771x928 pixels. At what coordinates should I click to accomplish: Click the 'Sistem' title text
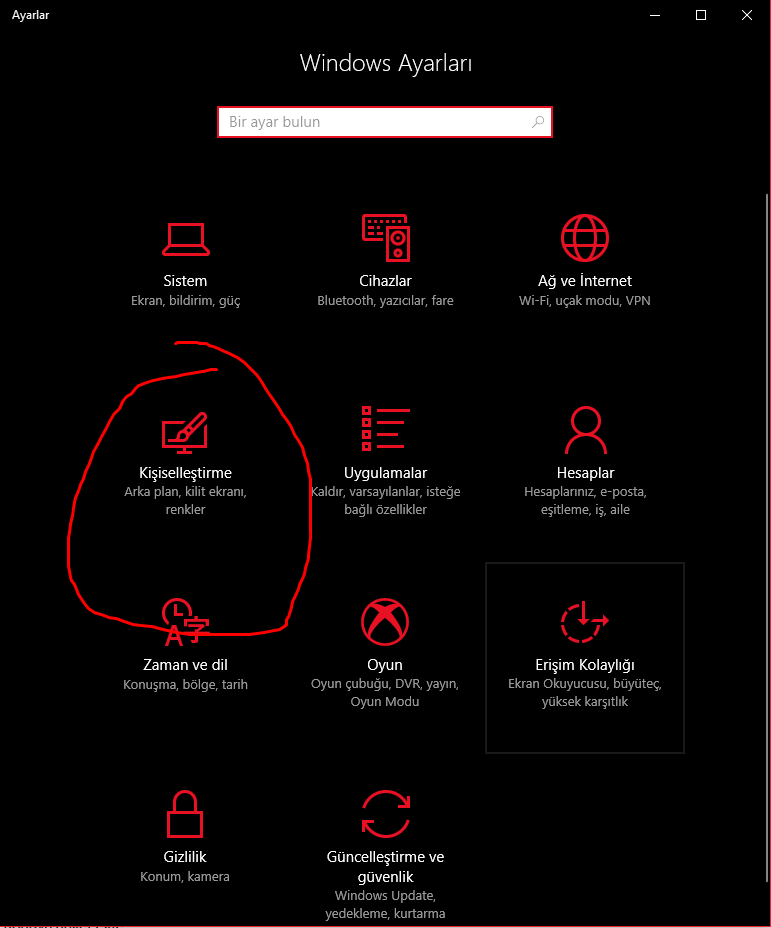coord(185,281)
